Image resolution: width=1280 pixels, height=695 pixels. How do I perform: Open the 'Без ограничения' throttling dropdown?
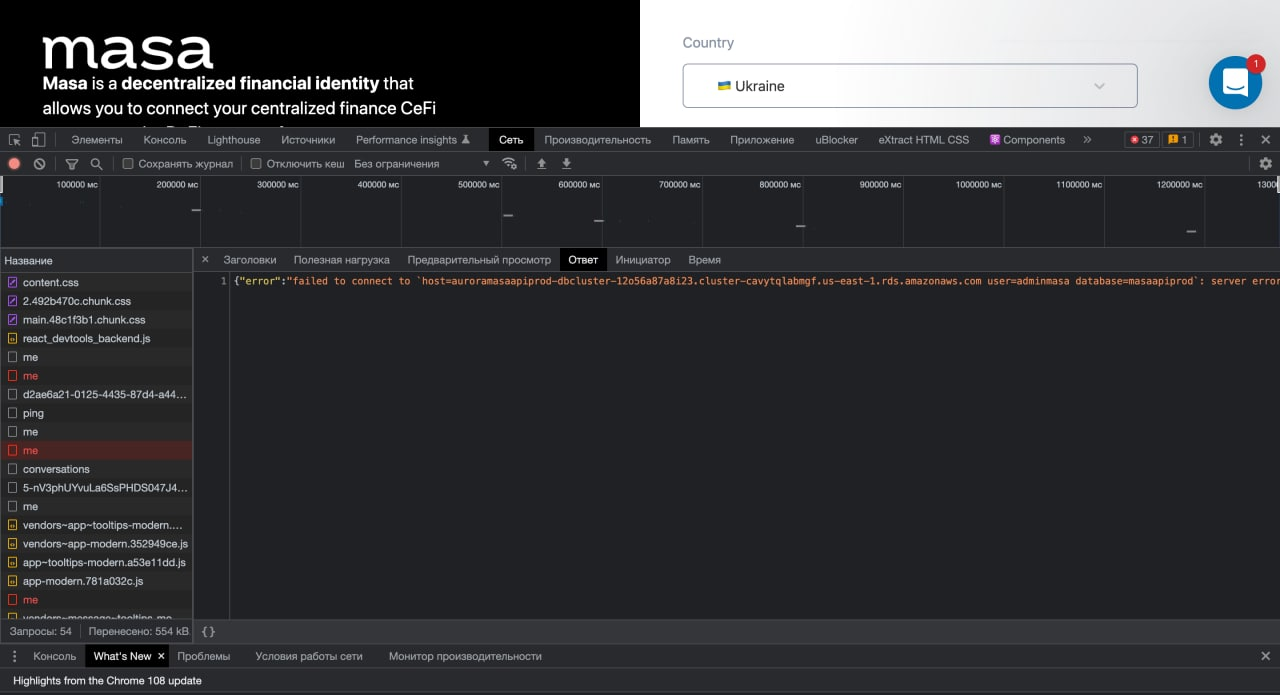coord(410,163)
